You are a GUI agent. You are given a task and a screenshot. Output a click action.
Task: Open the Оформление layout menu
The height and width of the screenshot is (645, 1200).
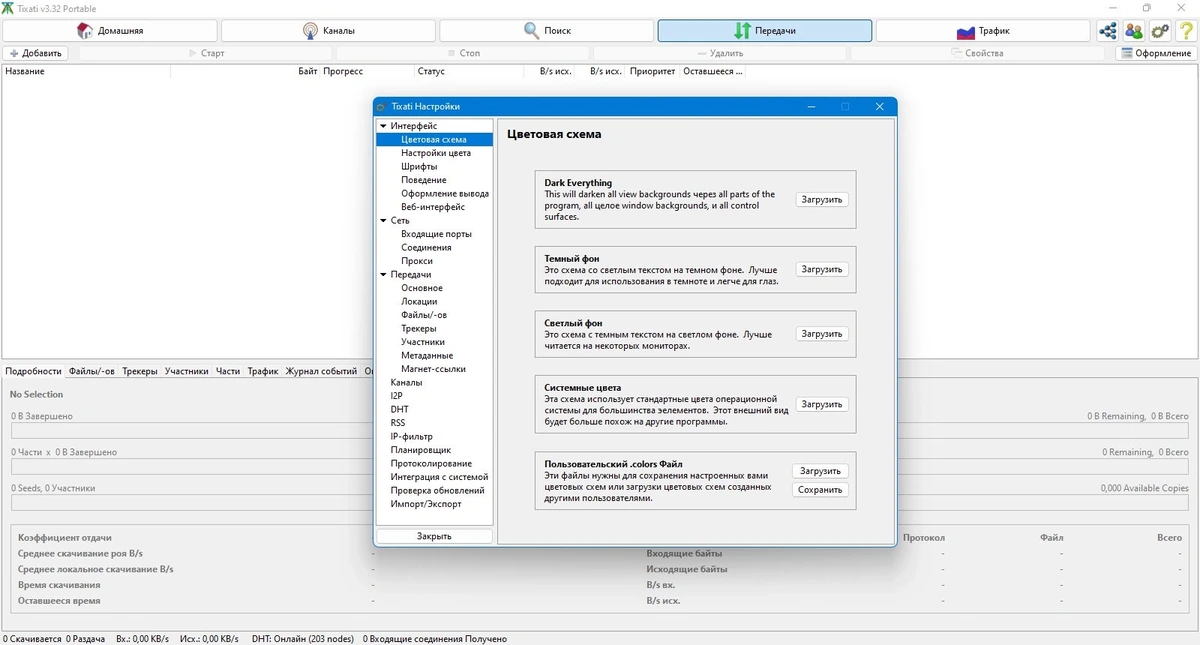pos(1156,53)
